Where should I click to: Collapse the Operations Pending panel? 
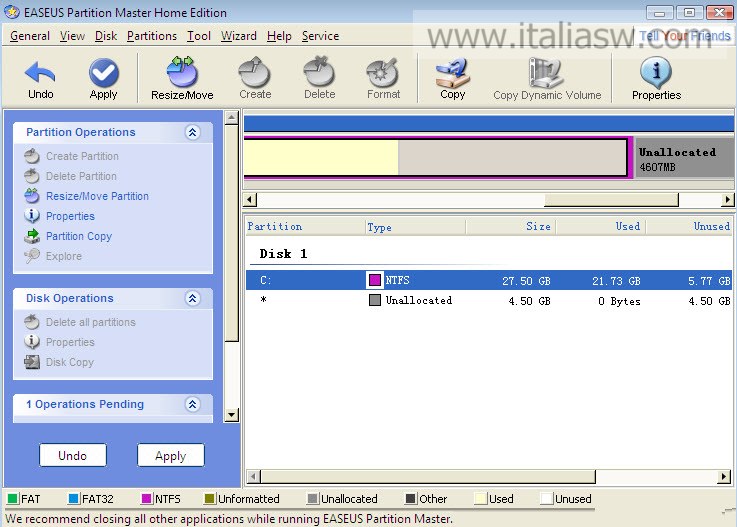(x=193, y=404)
